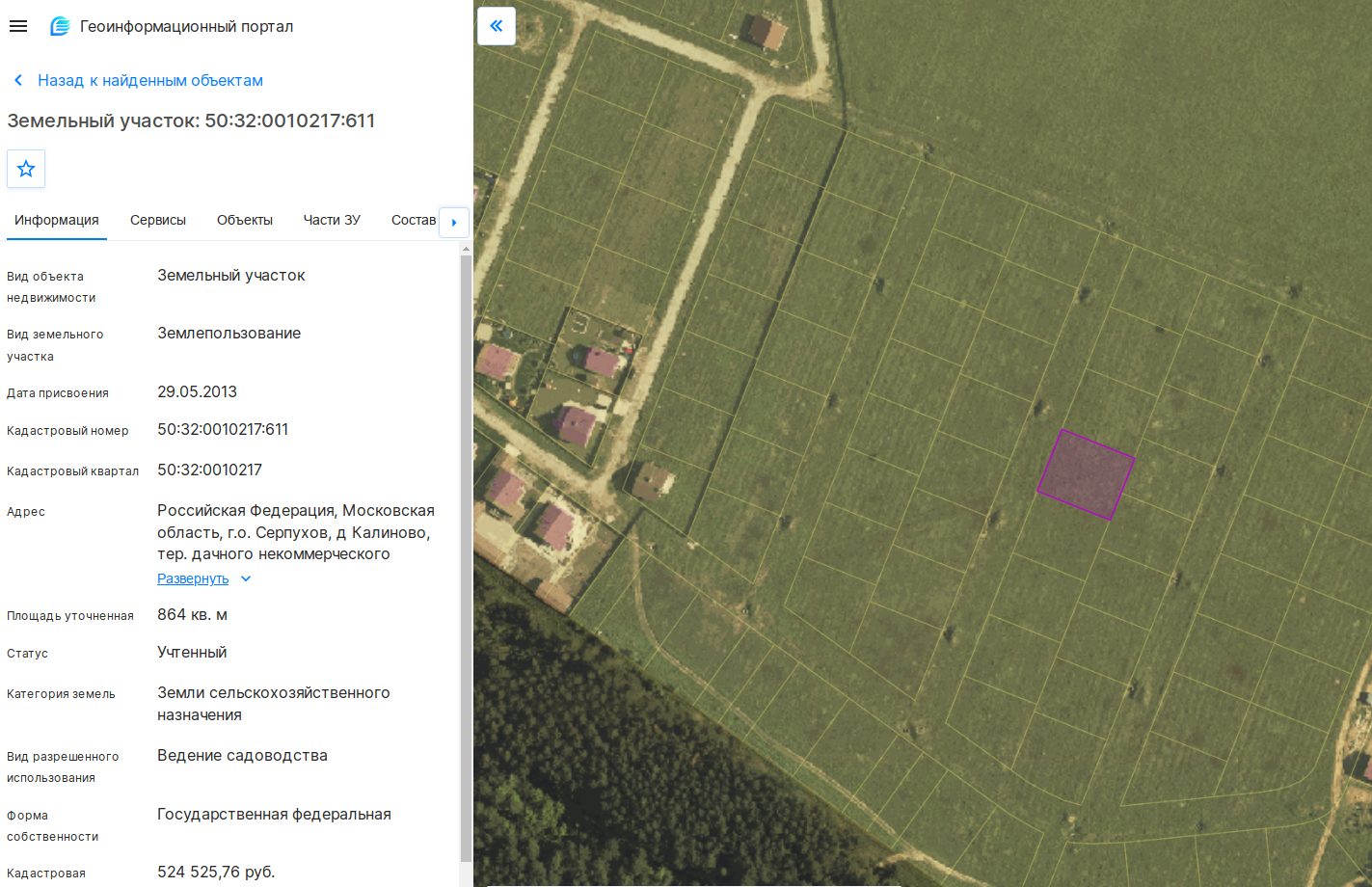The width and height of the screenshot is (1372, 887).
Task: Click the value Ведение садоводства
Action: [x=243, y=756]
